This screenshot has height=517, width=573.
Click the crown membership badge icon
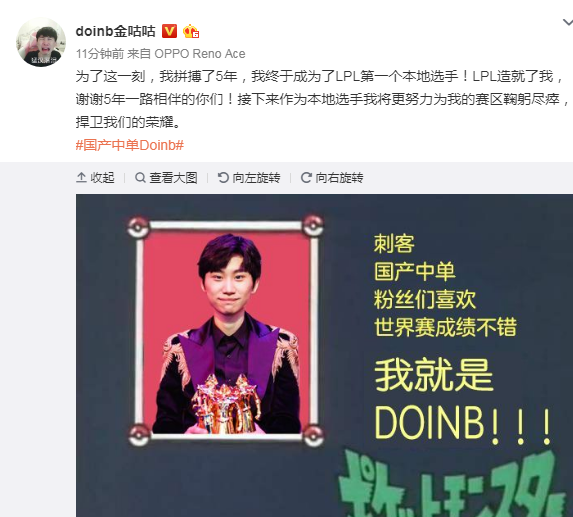click(191, 31)
